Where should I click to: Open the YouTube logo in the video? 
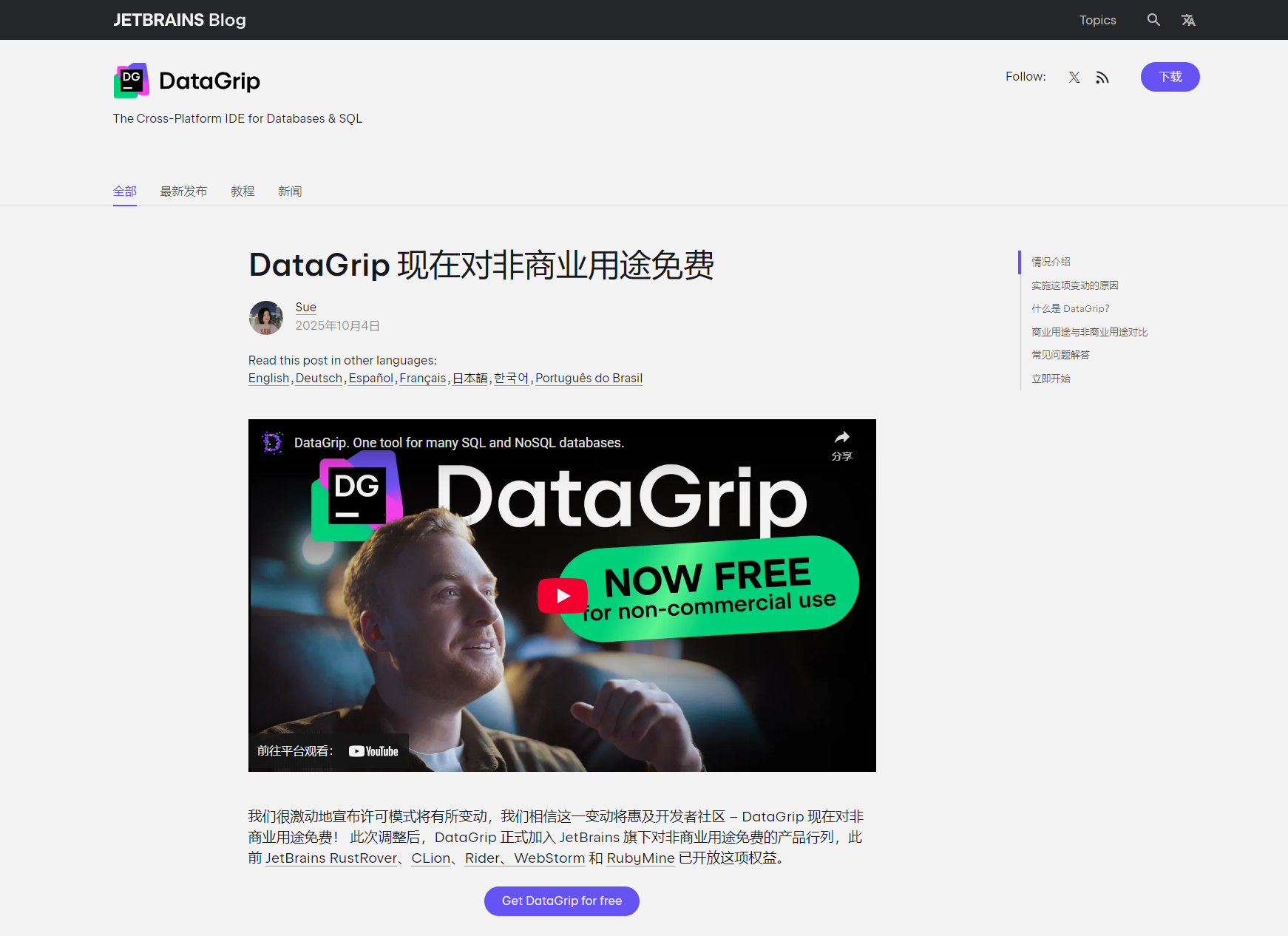pos(373,751)
